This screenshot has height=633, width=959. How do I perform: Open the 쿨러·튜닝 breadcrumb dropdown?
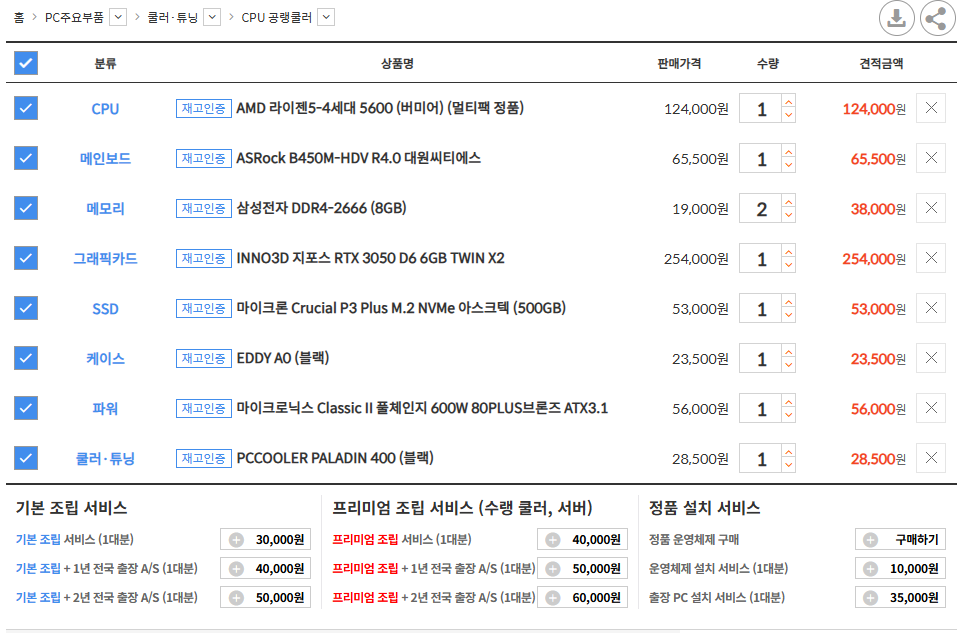pyautogui.click(x=212, y=18)
